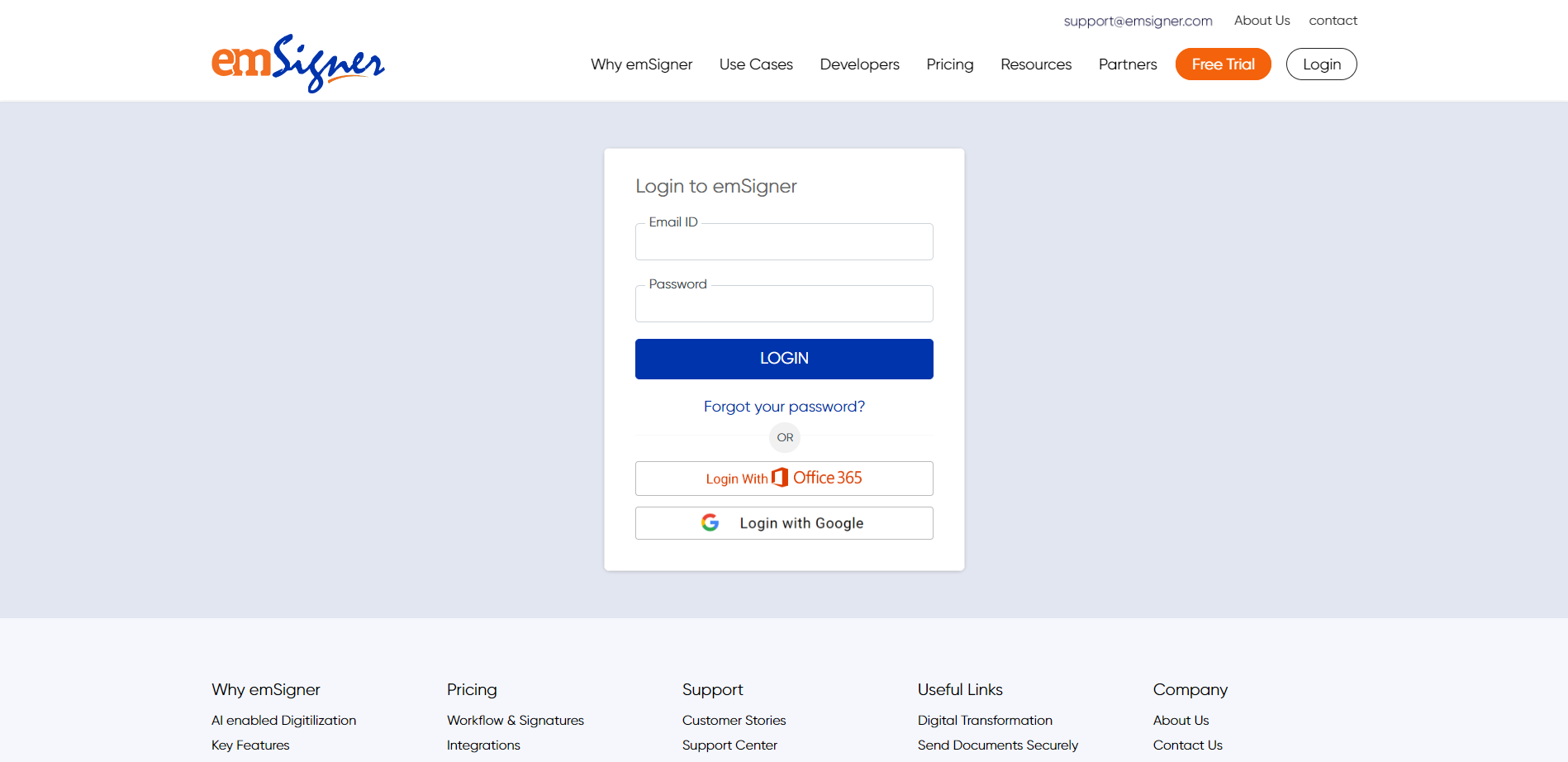Click the OR divider label
1568x762 pixels.
coord(785,437)
